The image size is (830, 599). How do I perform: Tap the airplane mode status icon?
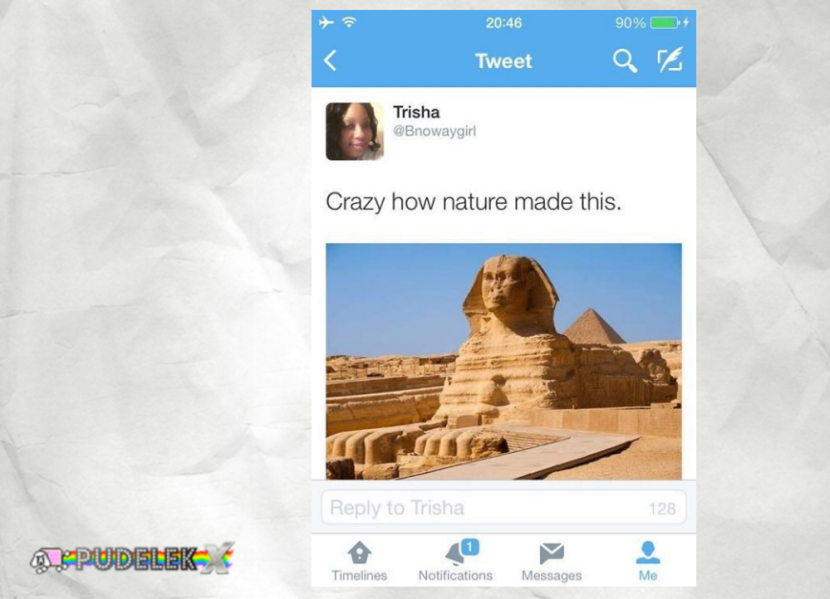click(327, 22)
